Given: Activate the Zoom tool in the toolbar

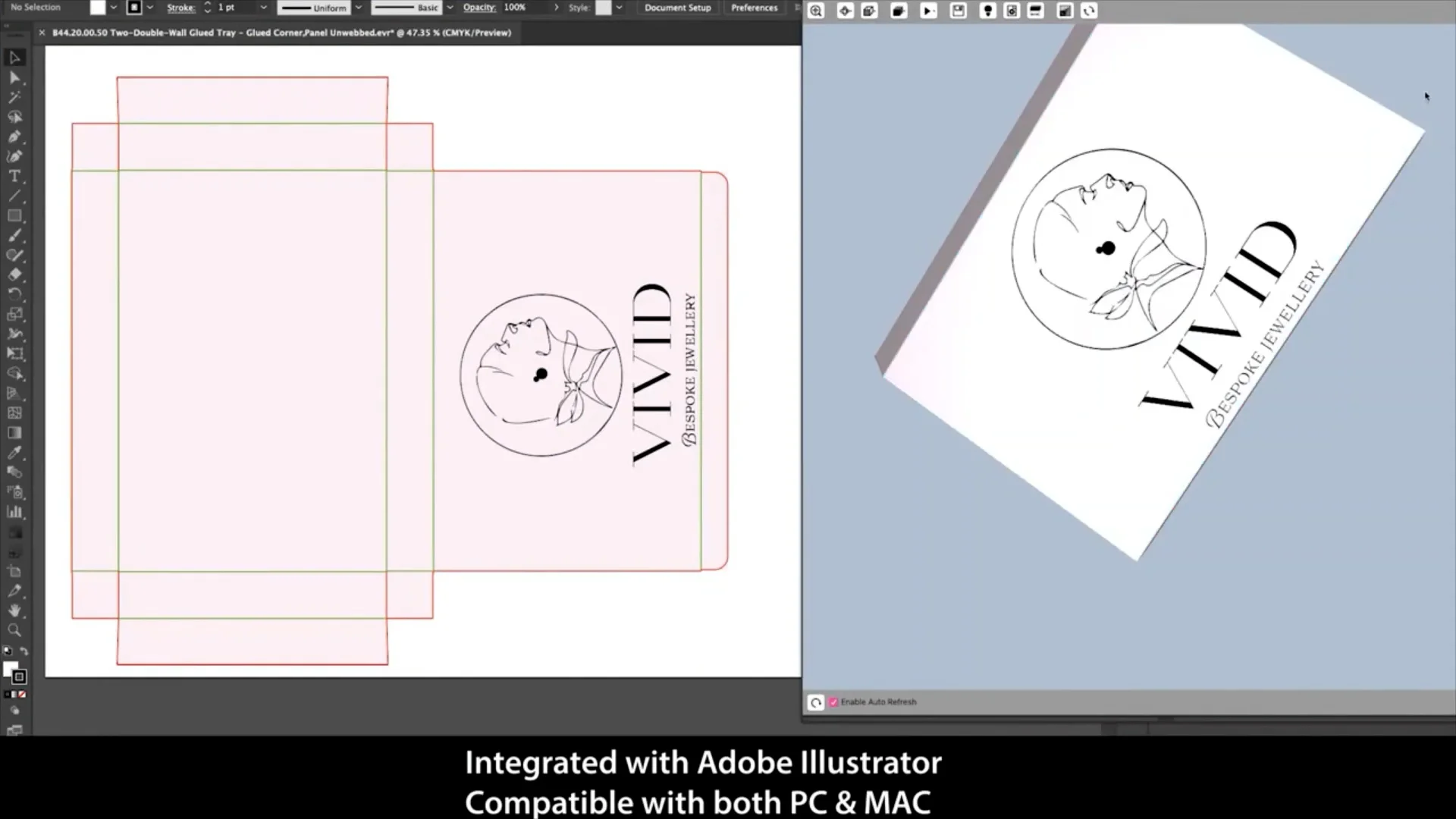Looking at the screenshot, I should (x=14, y=630).
